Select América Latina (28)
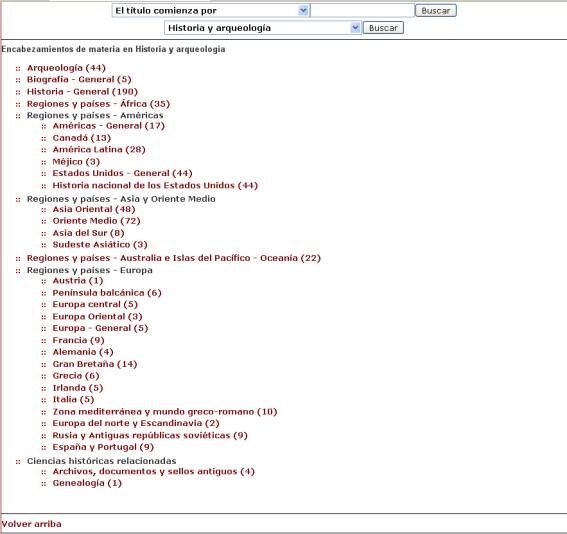567x534 pixels. tap(99, 150)
